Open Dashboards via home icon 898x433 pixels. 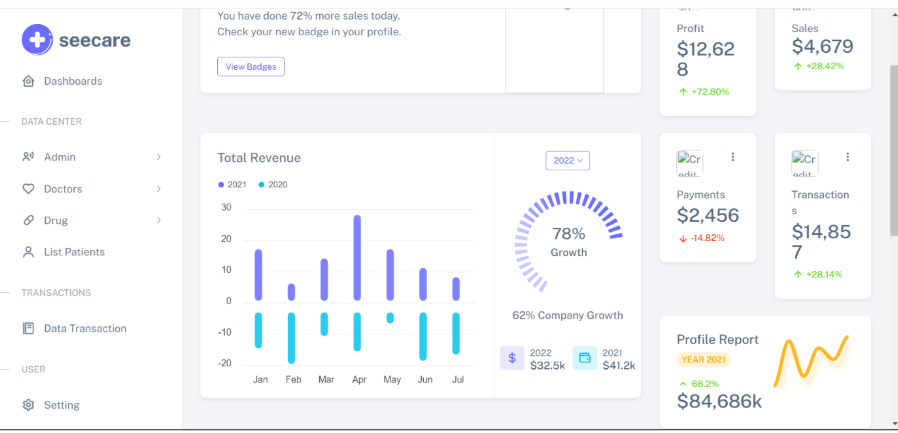point(28,81)
